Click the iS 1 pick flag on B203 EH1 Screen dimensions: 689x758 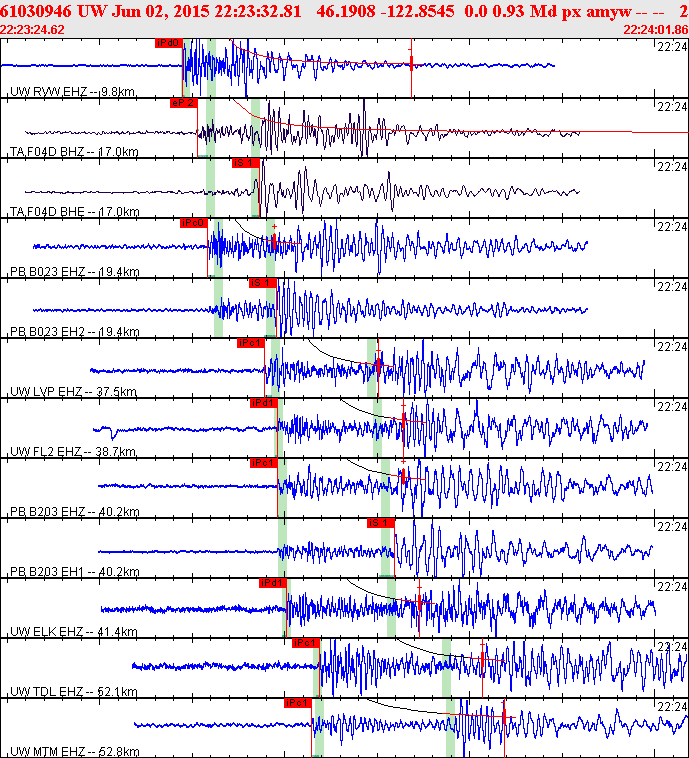(381, 523)
